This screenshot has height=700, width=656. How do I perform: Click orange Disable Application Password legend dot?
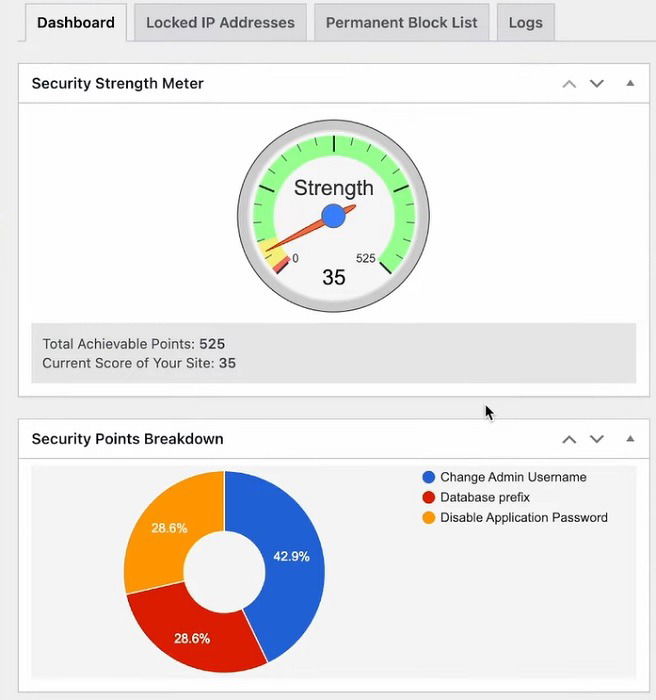click(x=429, y=518)
